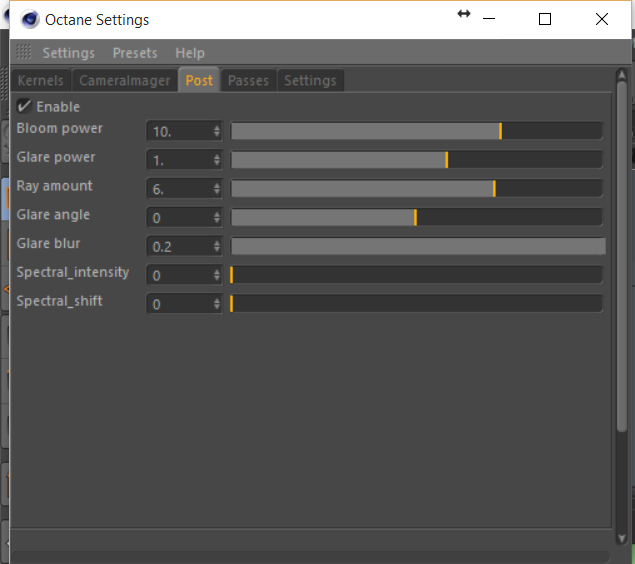Screen dimensions: 635x564
Task: Click the Spectral_shift slider bar
Action: [417, 304]
